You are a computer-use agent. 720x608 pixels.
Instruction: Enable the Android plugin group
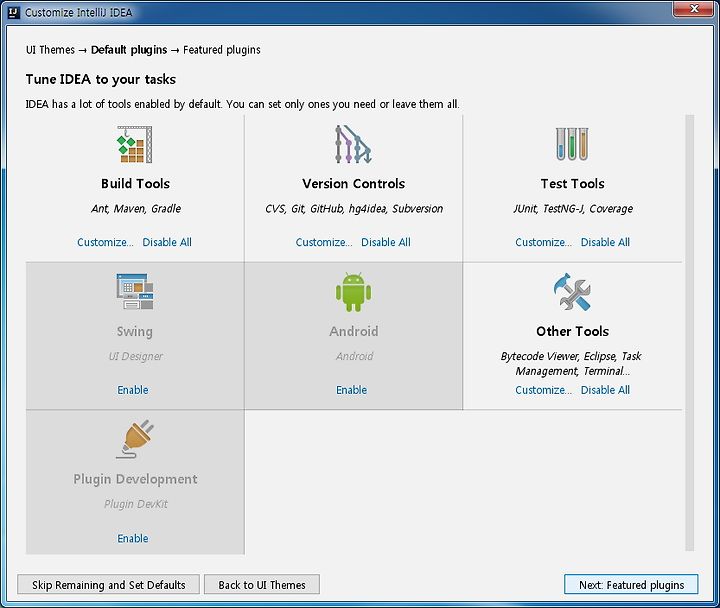[351, 390]
